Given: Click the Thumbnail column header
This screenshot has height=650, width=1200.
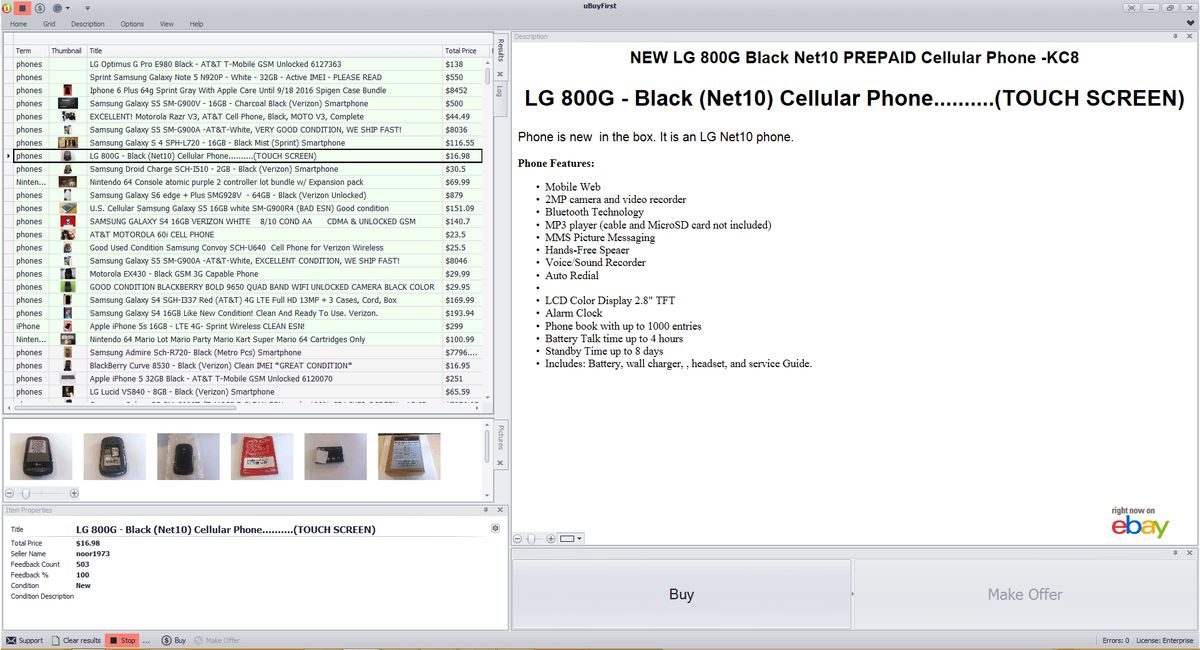Looking at the screenshot, I should pyautogui.click(x=67, y=50).
